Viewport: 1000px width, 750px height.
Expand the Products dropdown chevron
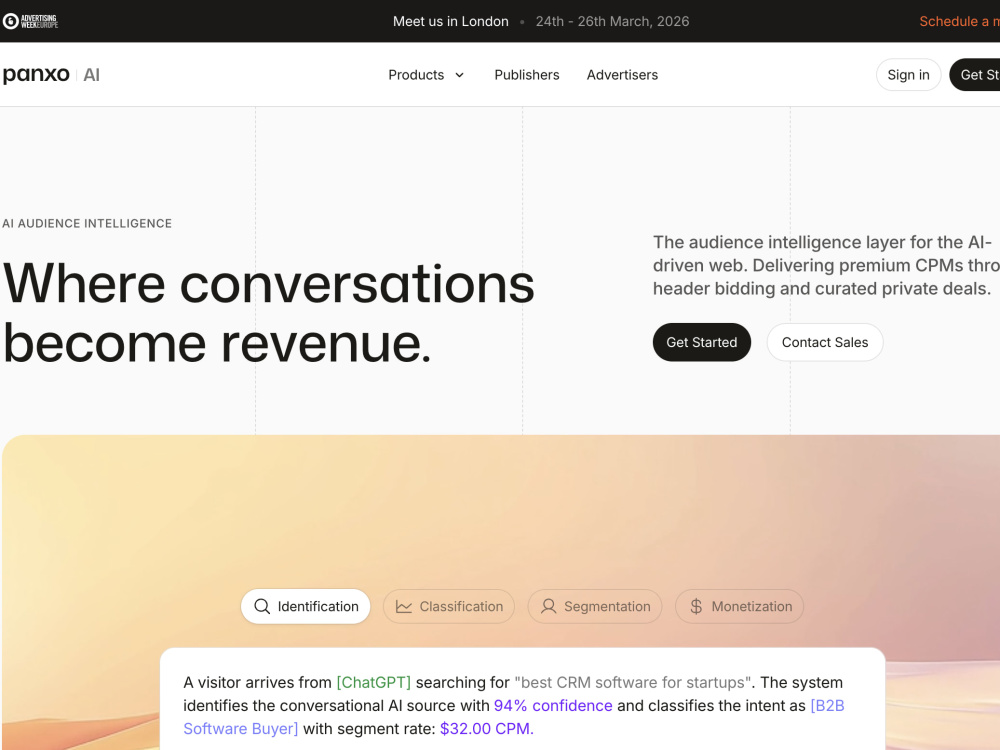(x=459, y=75)
